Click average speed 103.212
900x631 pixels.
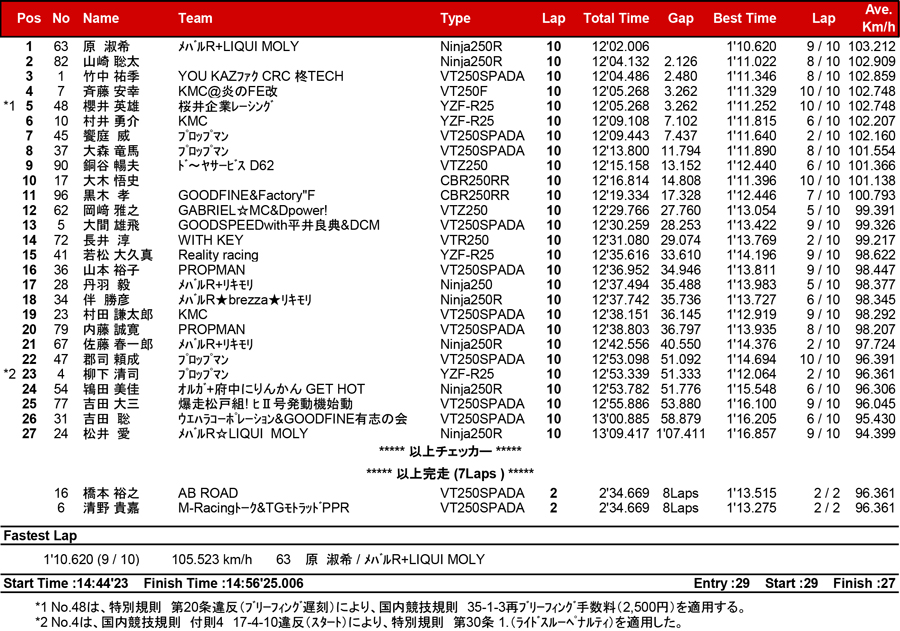point(872,47)
